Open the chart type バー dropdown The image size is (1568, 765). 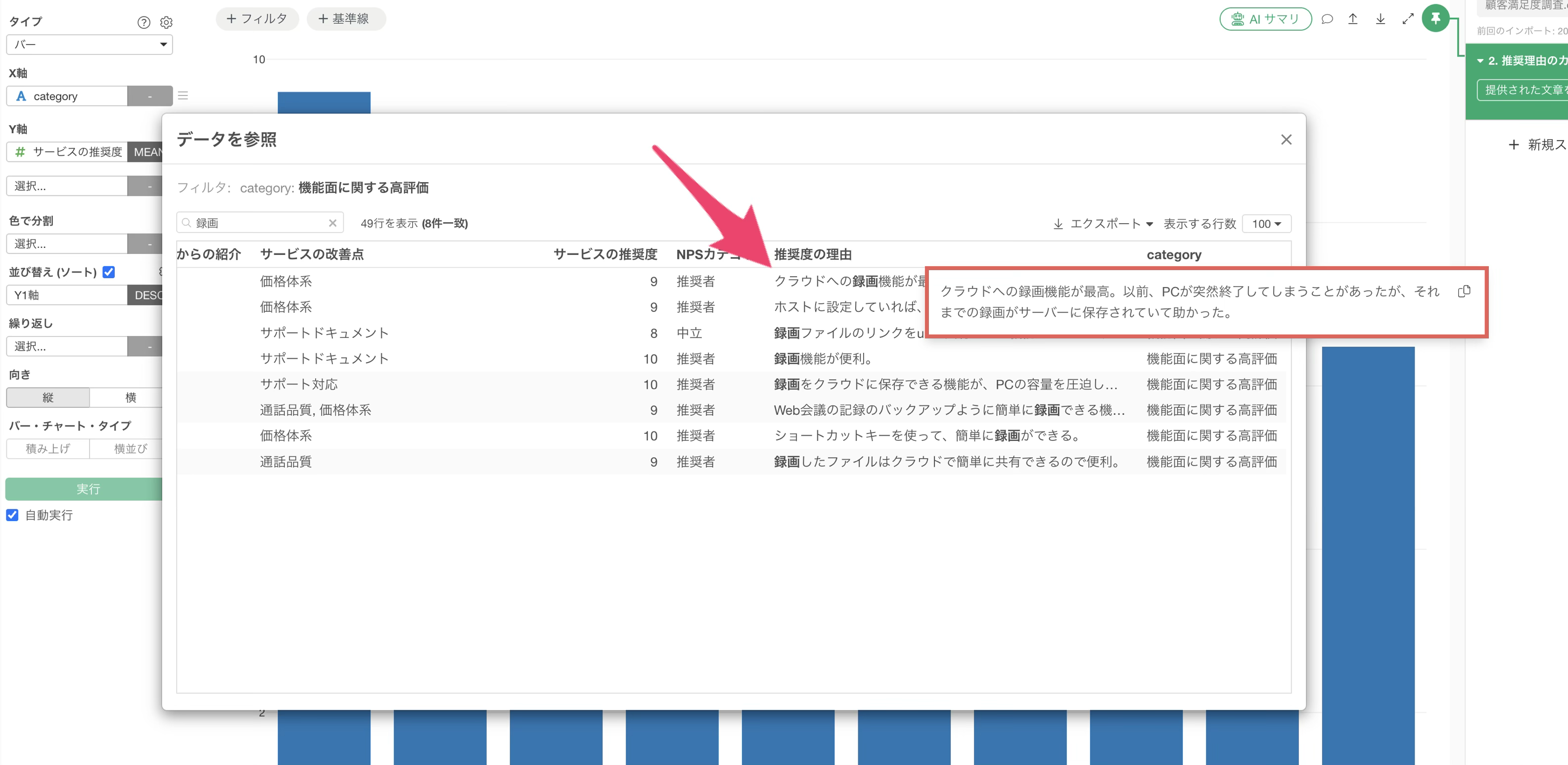(x=90, y=45)
